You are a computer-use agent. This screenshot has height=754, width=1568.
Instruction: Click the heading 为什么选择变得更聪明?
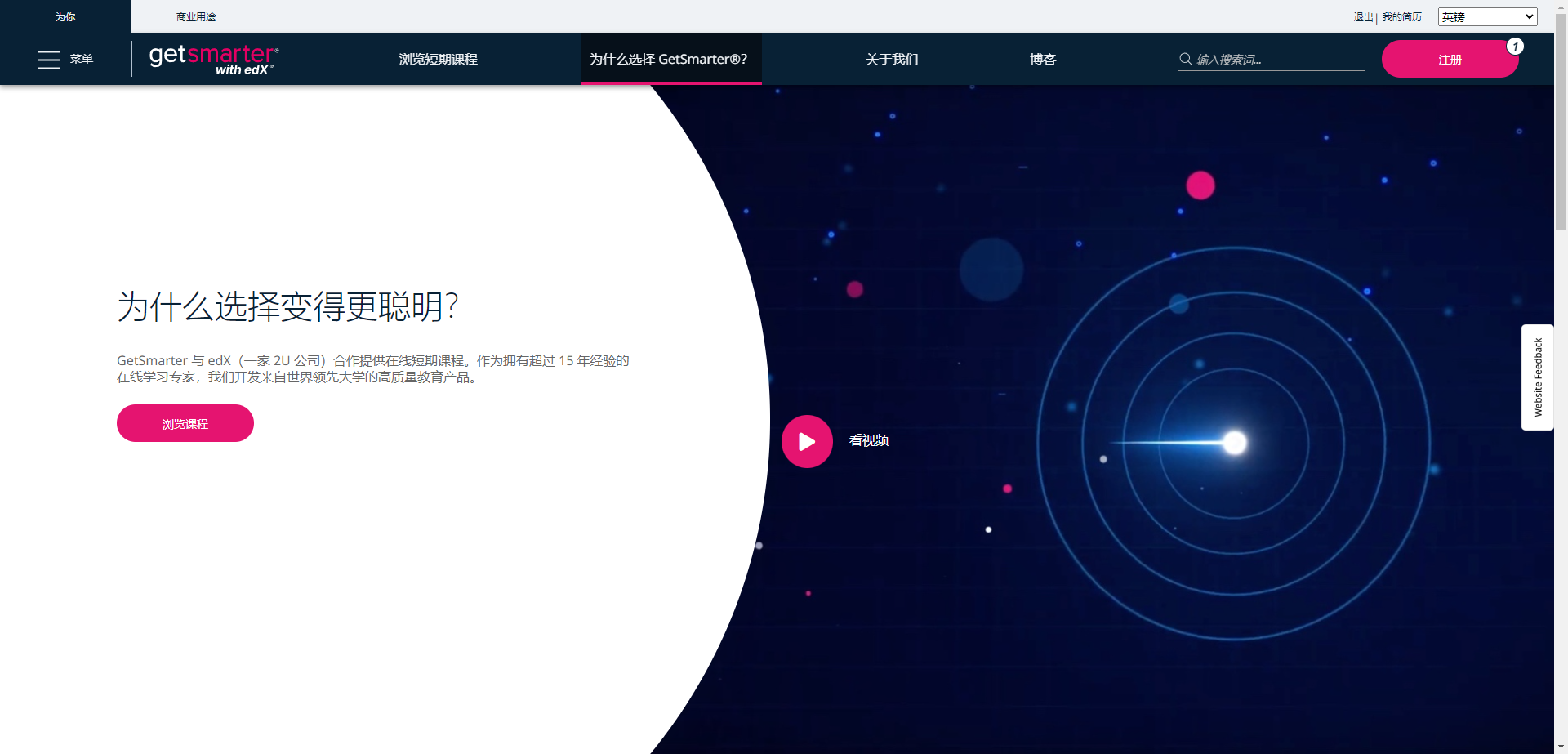pyautogui.click(x=287, y=307)
